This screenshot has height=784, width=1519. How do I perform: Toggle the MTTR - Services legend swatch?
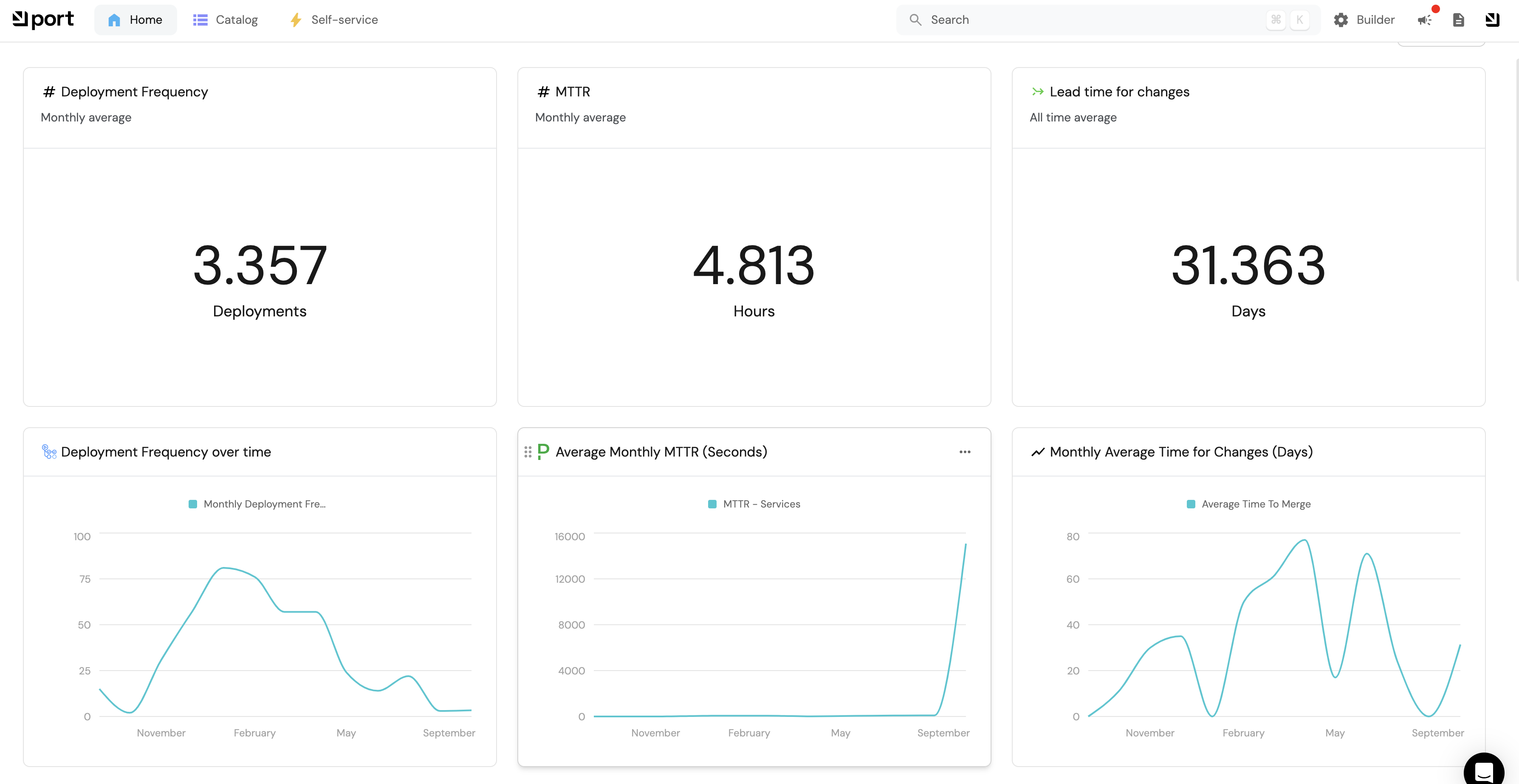pyautogui.click(x=712, y=504)
